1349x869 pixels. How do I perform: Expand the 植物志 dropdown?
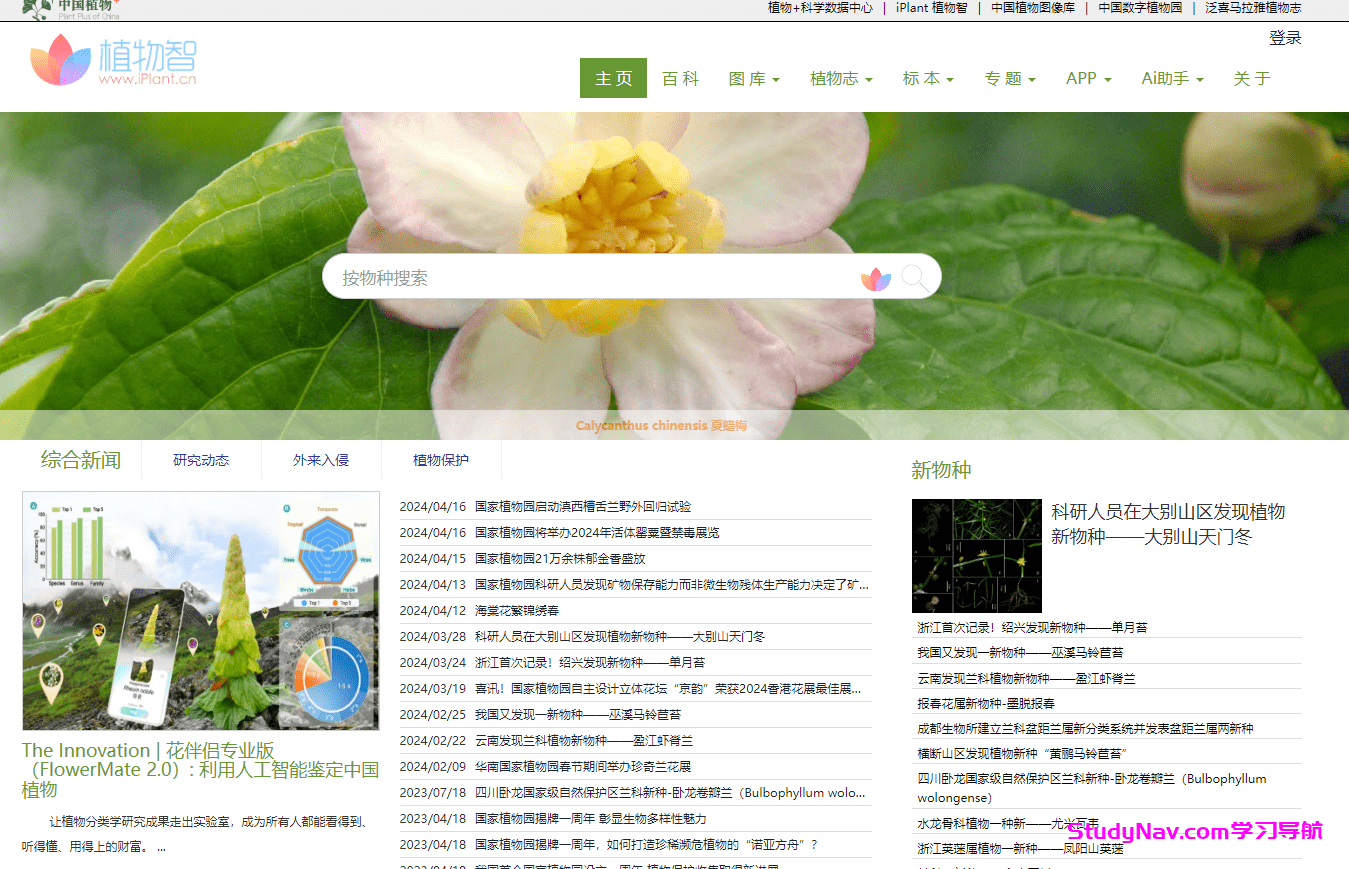pos(840,79)
